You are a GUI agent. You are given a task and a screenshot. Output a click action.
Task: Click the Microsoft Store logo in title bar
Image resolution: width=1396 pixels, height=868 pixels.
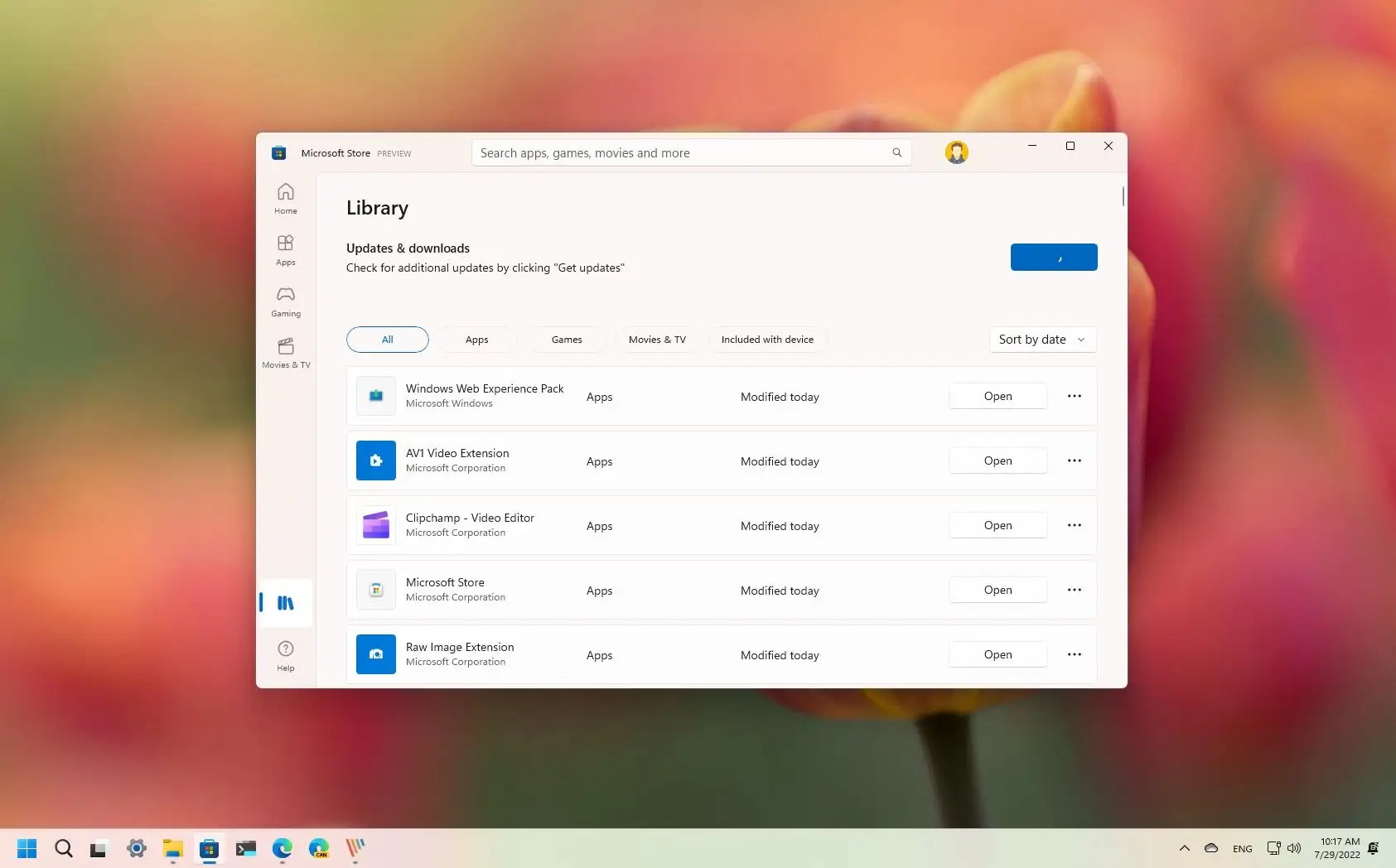coord(279,153)
